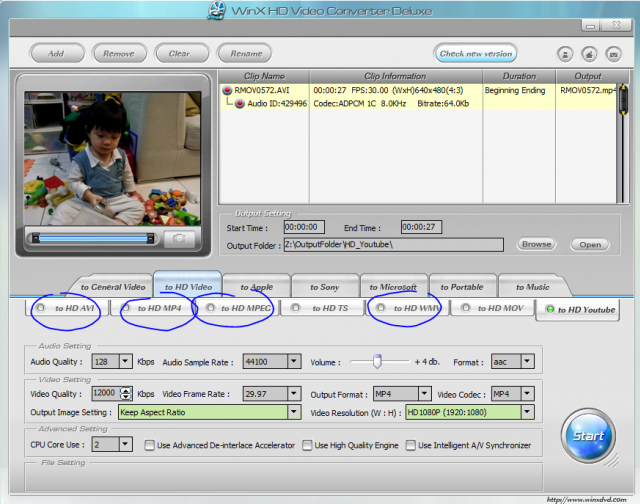Image resolution: width=640 pixels, height=504 pixels.
Task: Click the video preview image
Action: click(112, 158)
